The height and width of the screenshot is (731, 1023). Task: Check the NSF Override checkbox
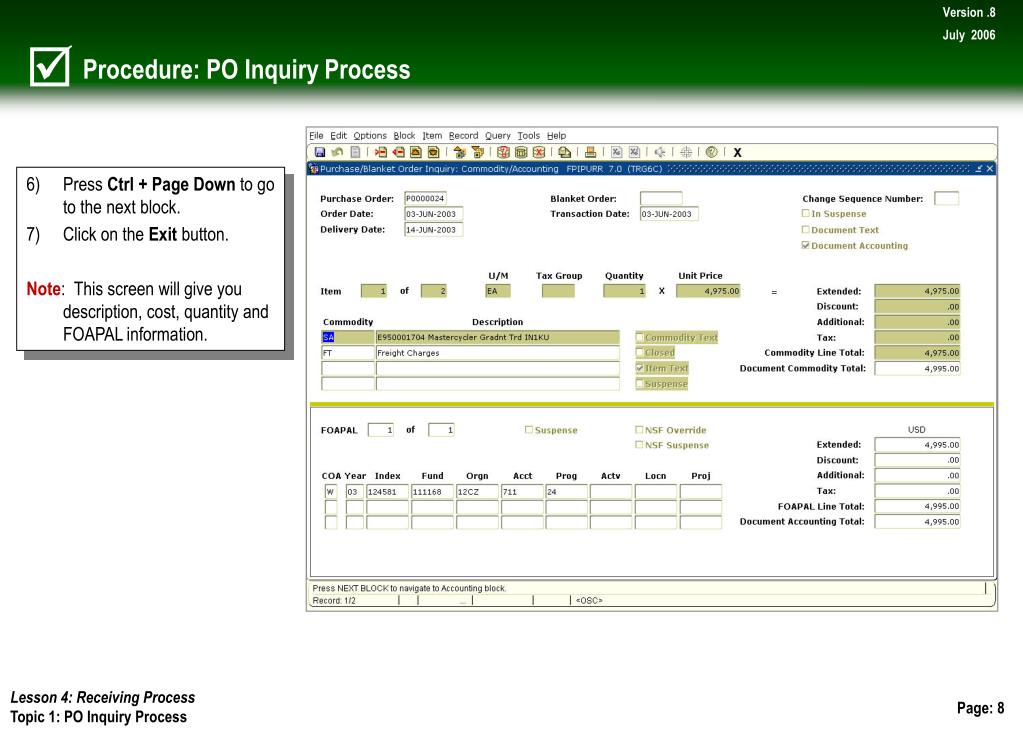pos(640,430)
